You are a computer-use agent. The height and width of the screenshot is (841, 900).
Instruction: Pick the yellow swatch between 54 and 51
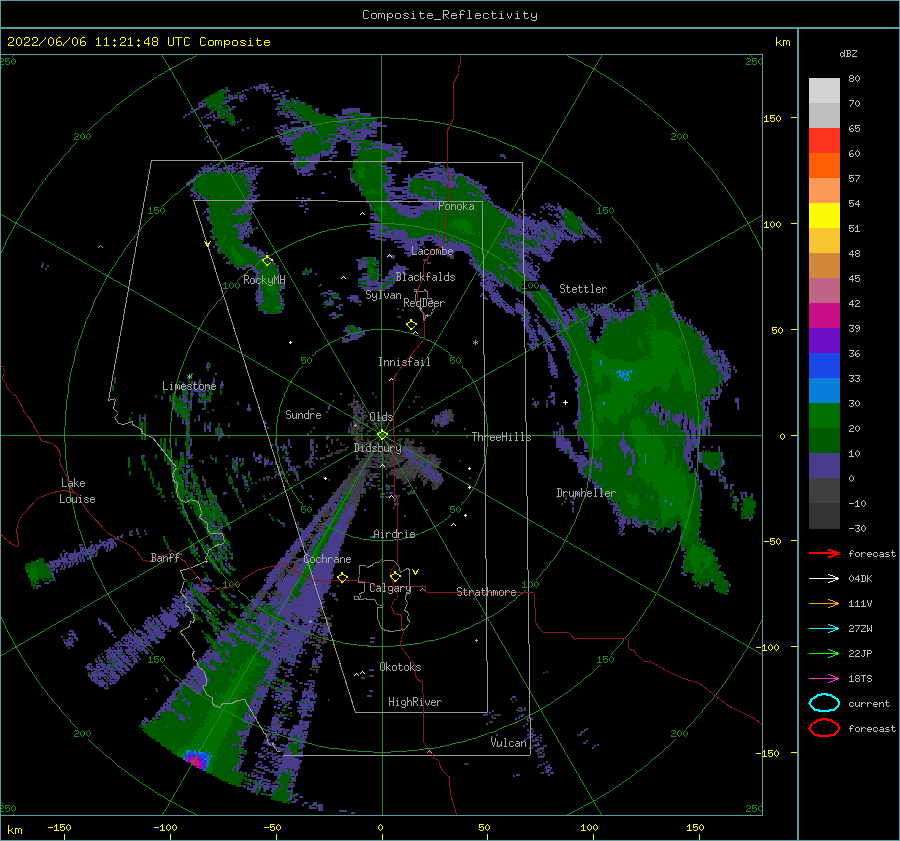click(824, 216)
